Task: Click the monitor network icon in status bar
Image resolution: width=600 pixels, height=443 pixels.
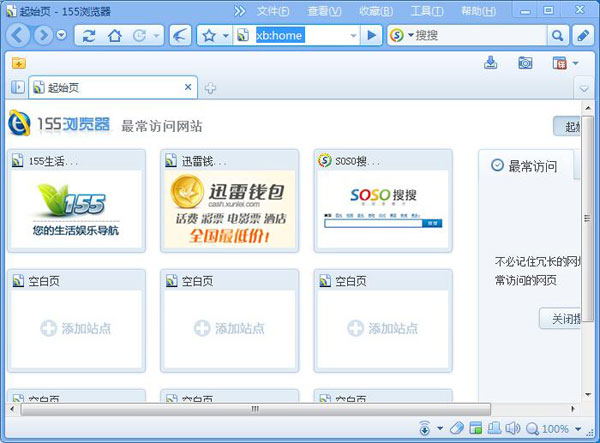Action: coord(494,428)
